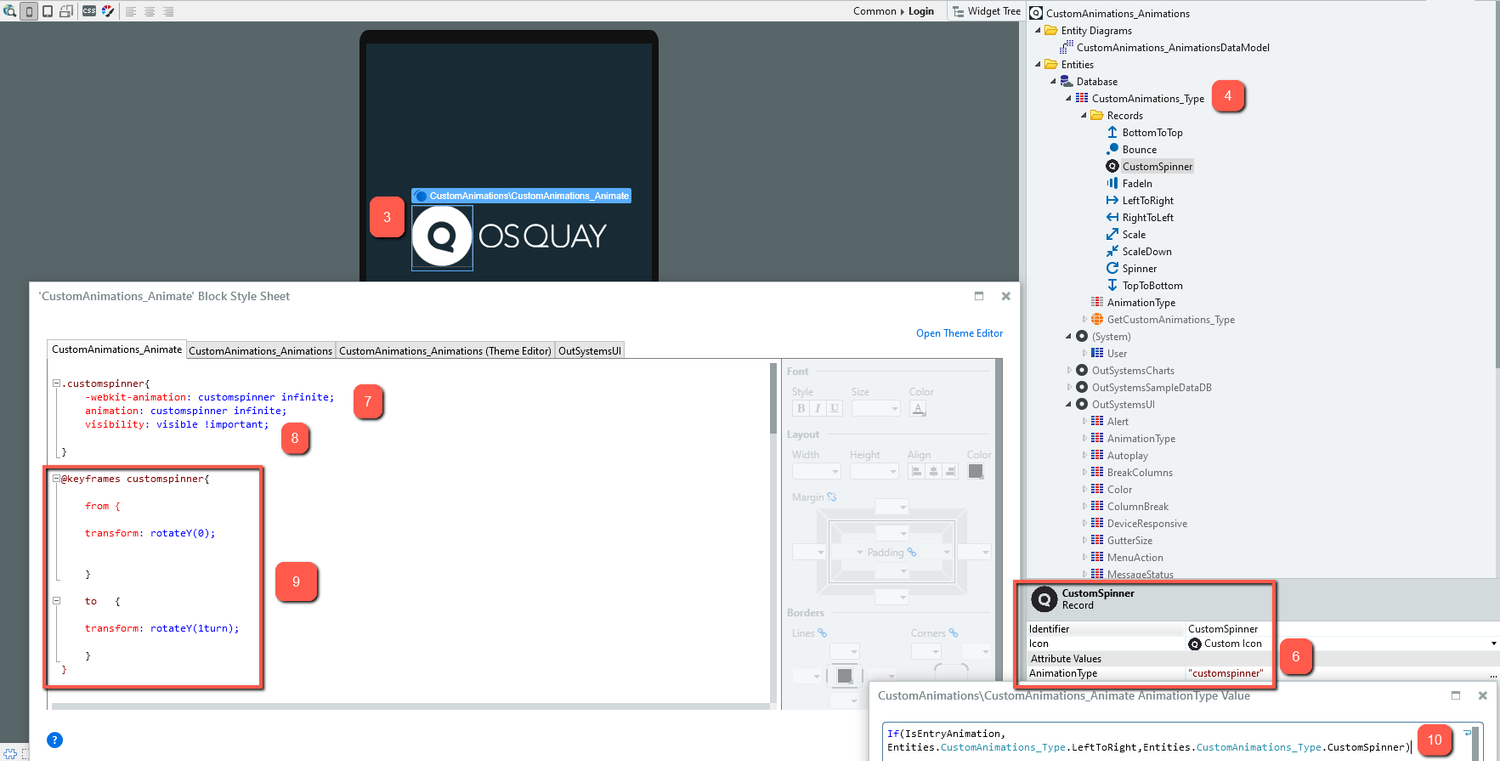The height and width of the screenshot is (761, 1500).
Task: Switch device preview to tablet view
Action: tap(47, 10)
